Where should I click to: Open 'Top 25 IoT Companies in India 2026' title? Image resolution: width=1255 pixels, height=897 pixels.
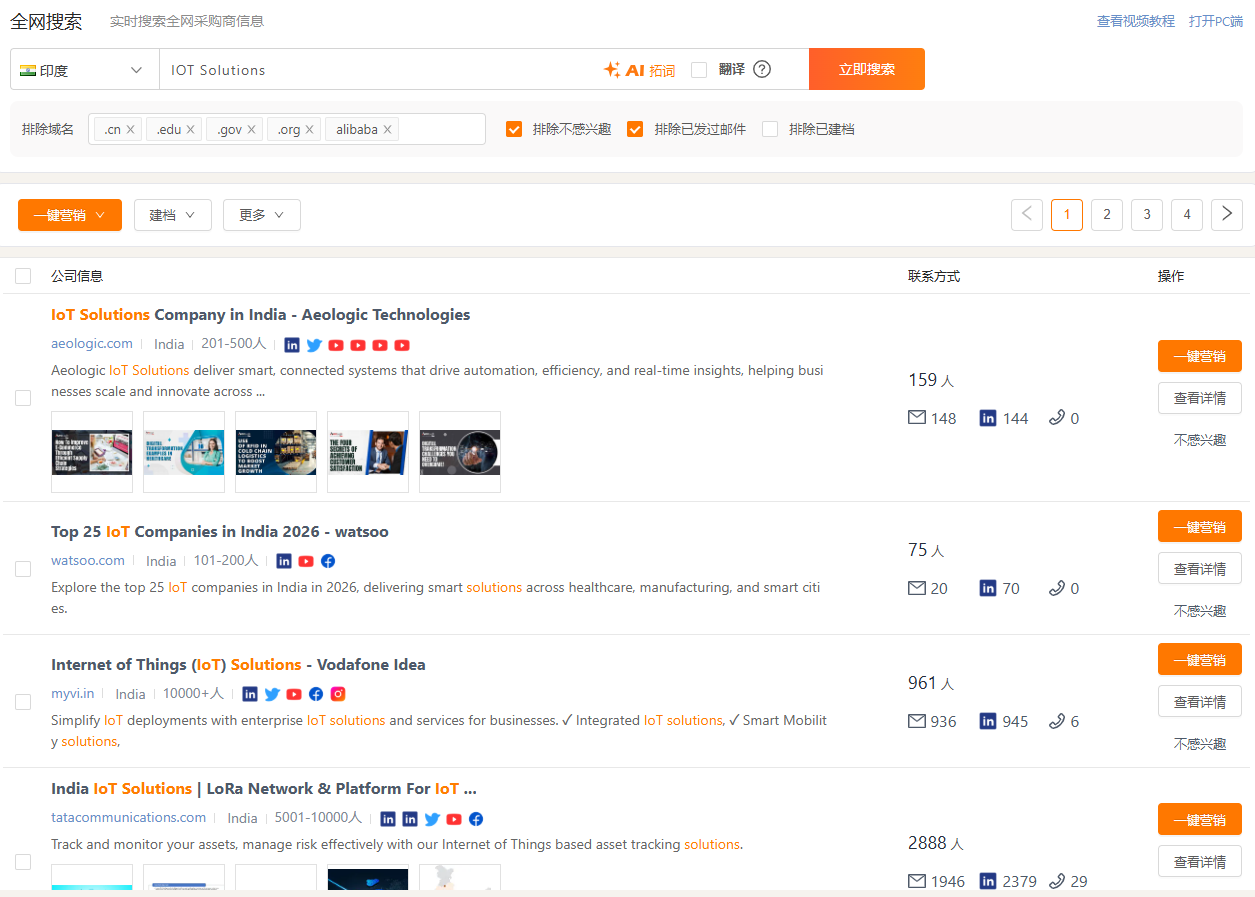click(220, 532)
